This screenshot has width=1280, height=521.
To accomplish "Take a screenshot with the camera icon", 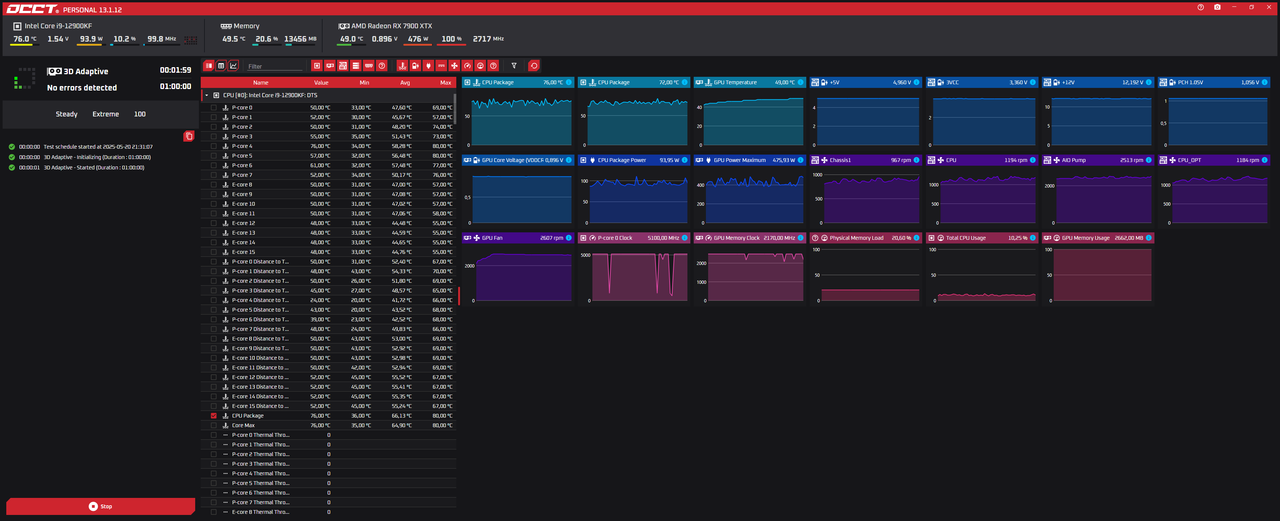I will [x=1217, y=7].
